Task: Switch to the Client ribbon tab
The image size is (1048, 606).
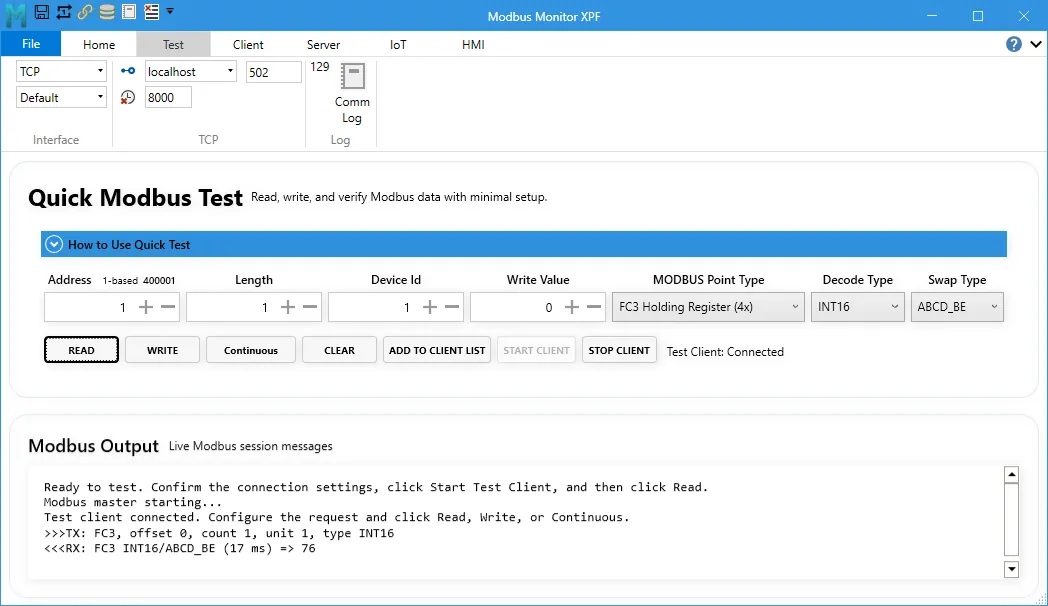Action: pyautogui.click(x=248, y=44)
